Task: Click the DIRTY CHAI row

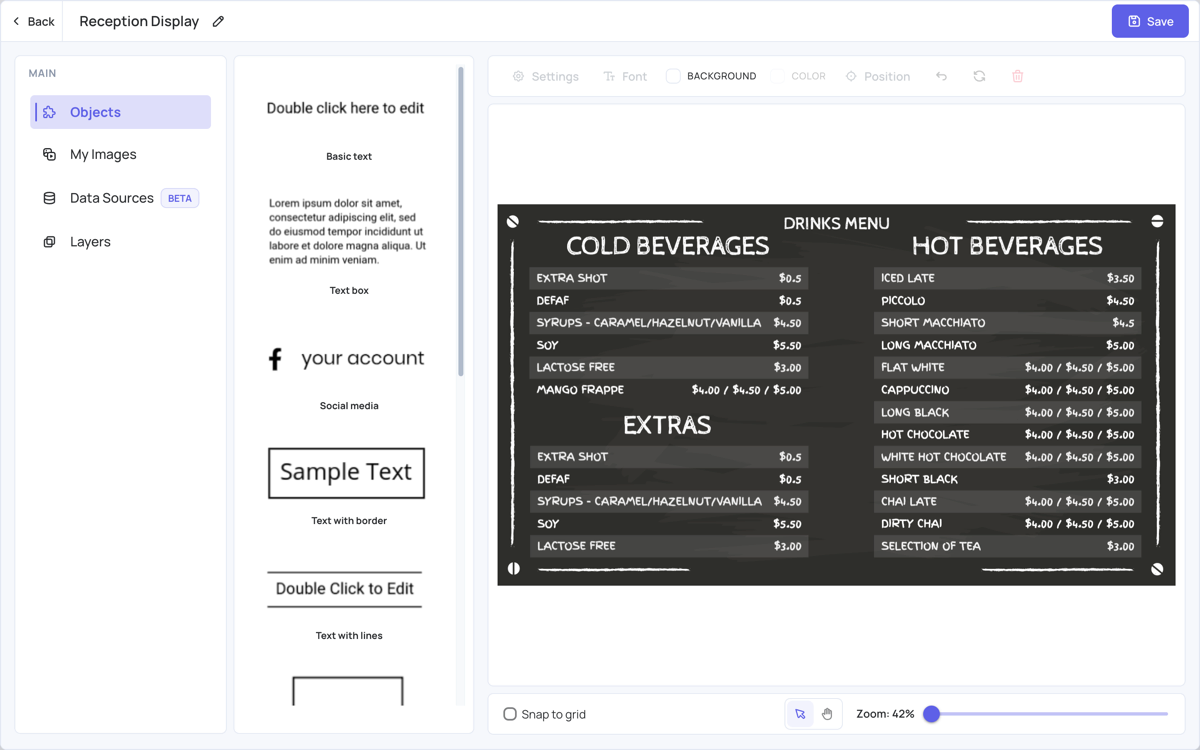Action: [x=1007, y=524]
